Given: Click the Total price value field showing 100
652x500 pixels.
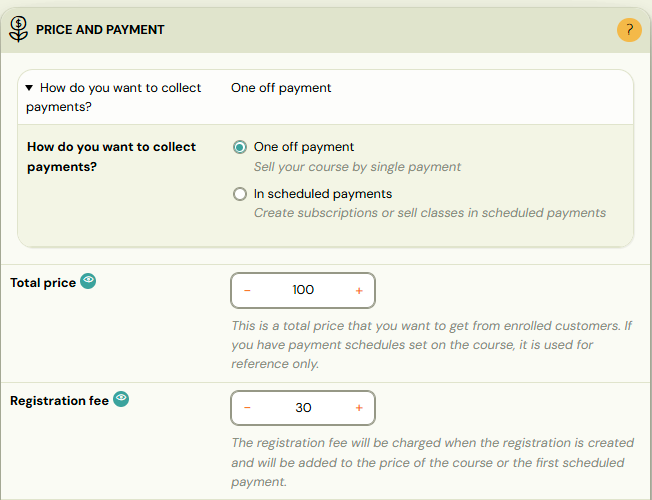Looking at the screenshot, I should [x=303, y=290].
